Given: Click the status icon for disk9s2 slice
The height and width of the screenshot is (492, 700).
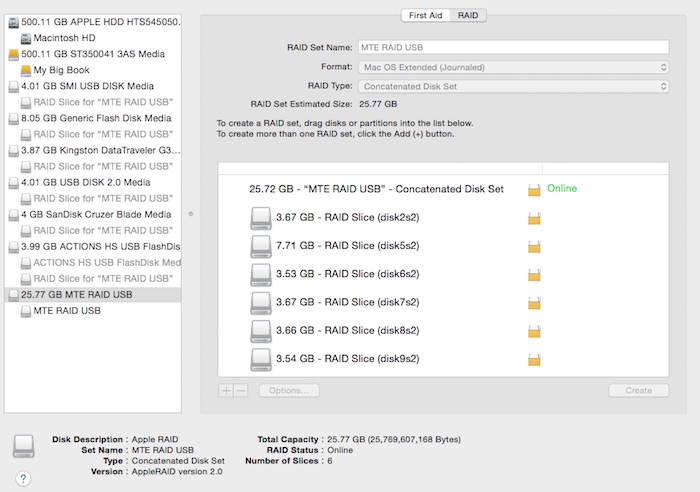Looking at the screenshot, I should click(x=534, y=359).
